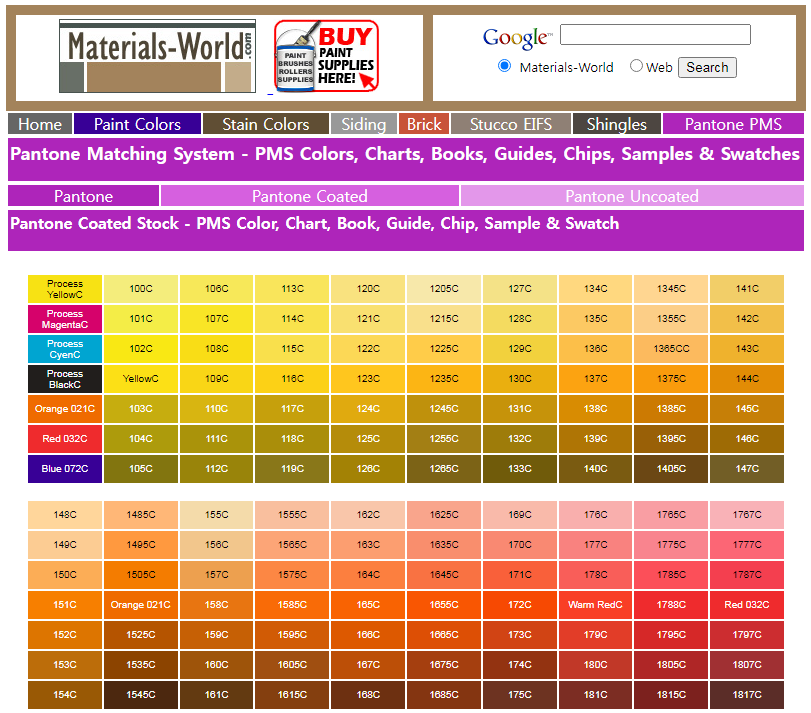
Task: Choose the 109C color swatch
Action: pos(216,379)
